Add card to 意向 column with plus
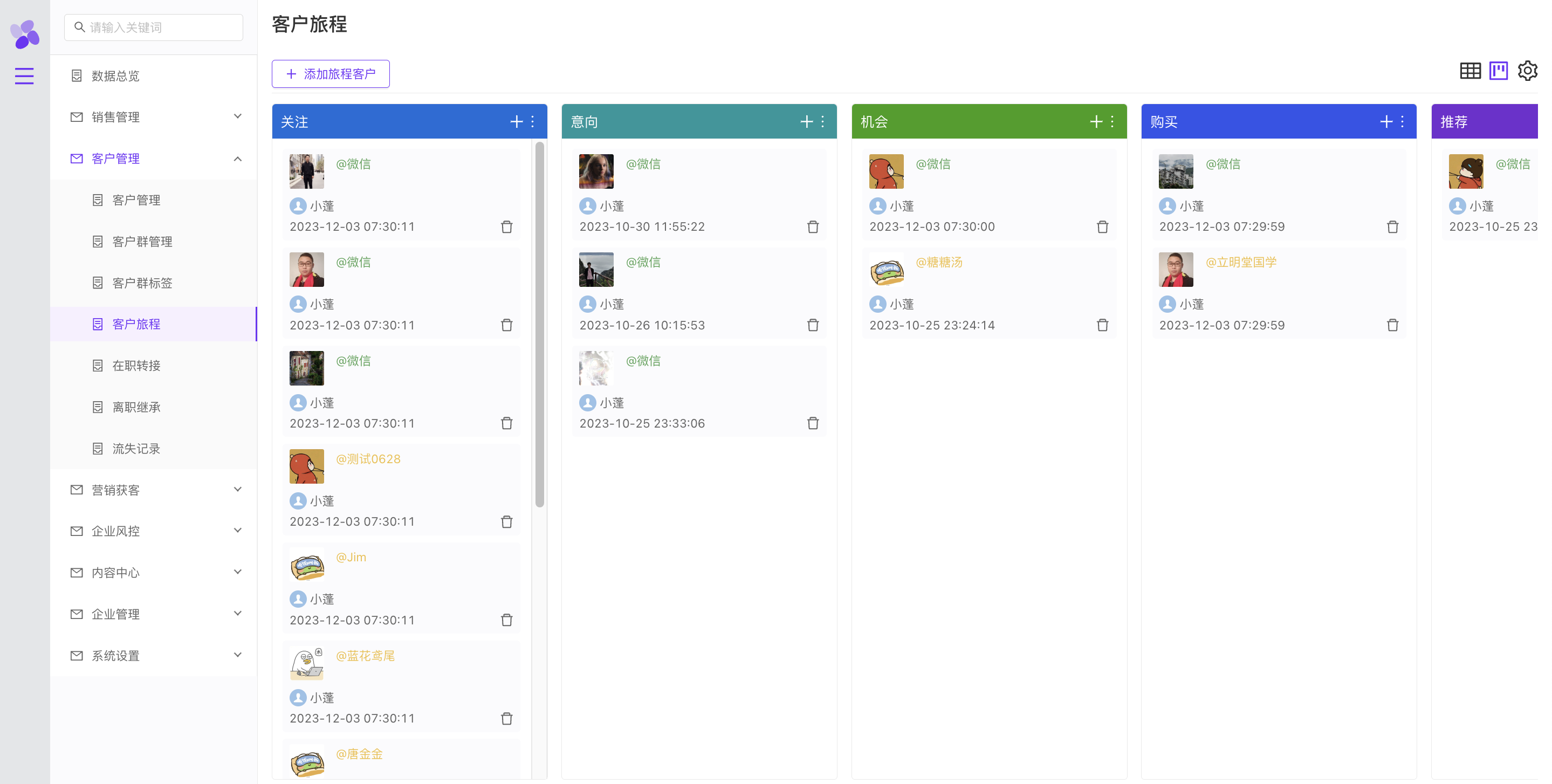 (x=806, y=122)
